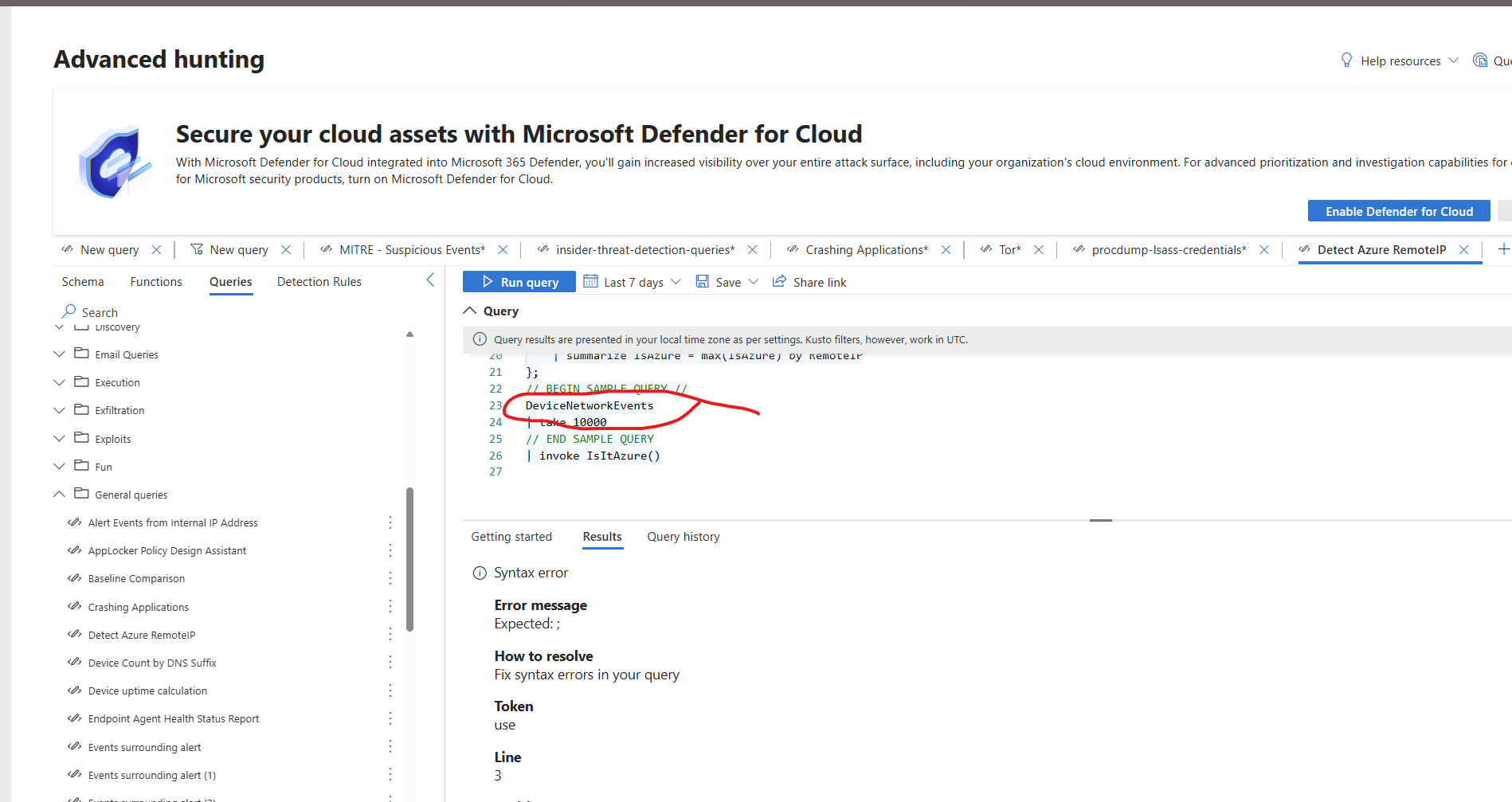Open Crashing Applications query in the list
Screen dimensions: 1512x802
pyautogui.click(x=139, y=607)
